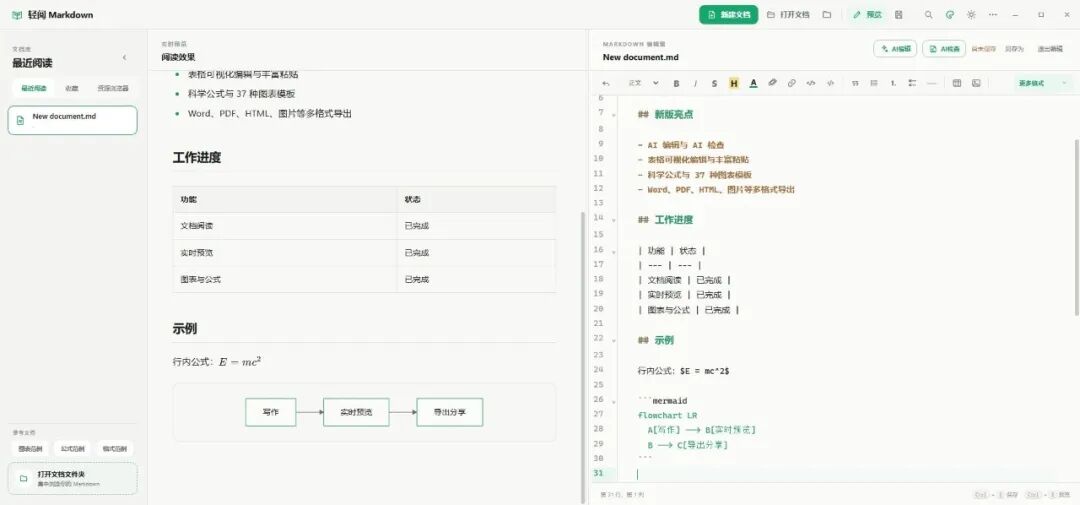Insert an image with the picture icon

coord(976,83)
